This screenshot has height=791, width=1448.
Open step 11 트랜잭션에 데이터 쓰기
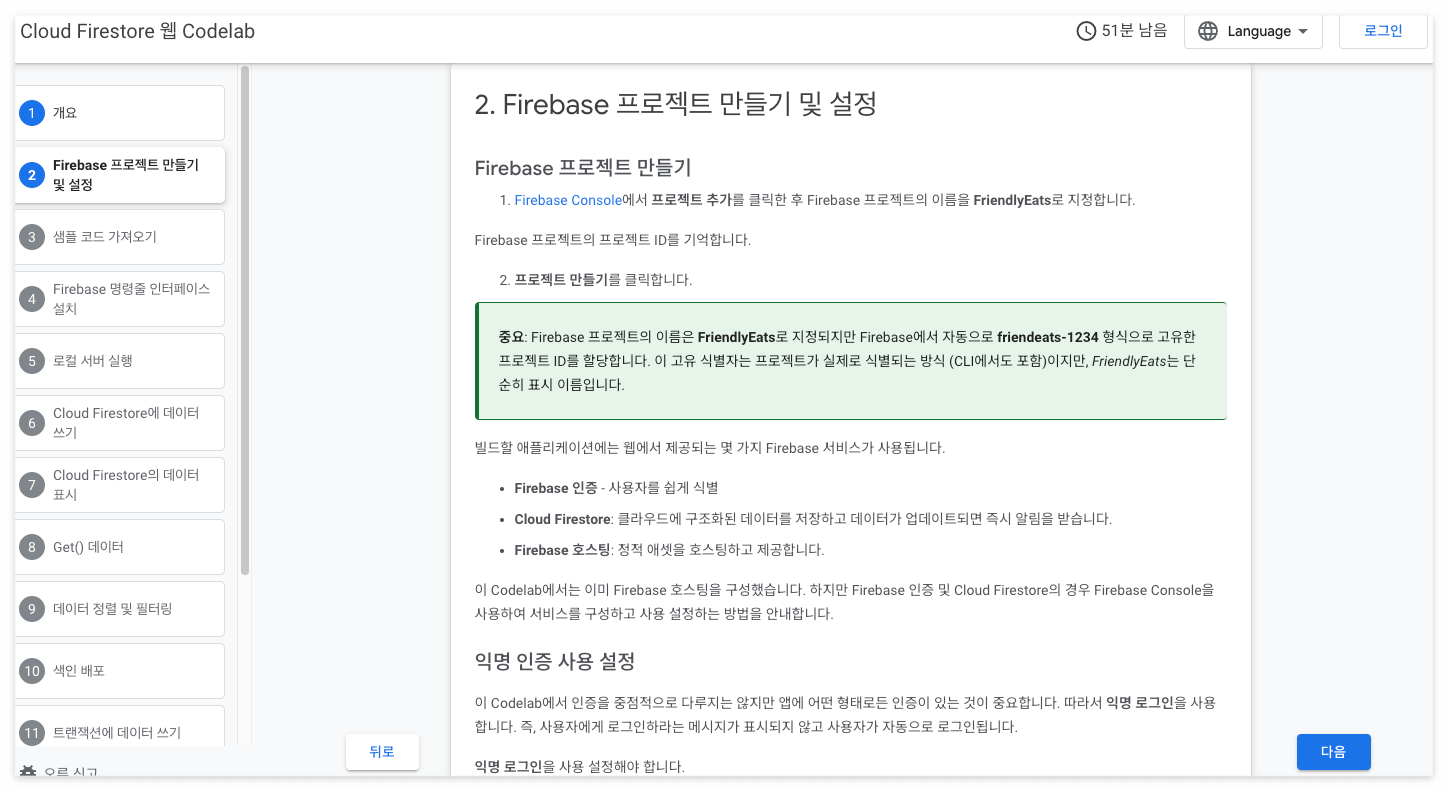[x=119, y=727]
